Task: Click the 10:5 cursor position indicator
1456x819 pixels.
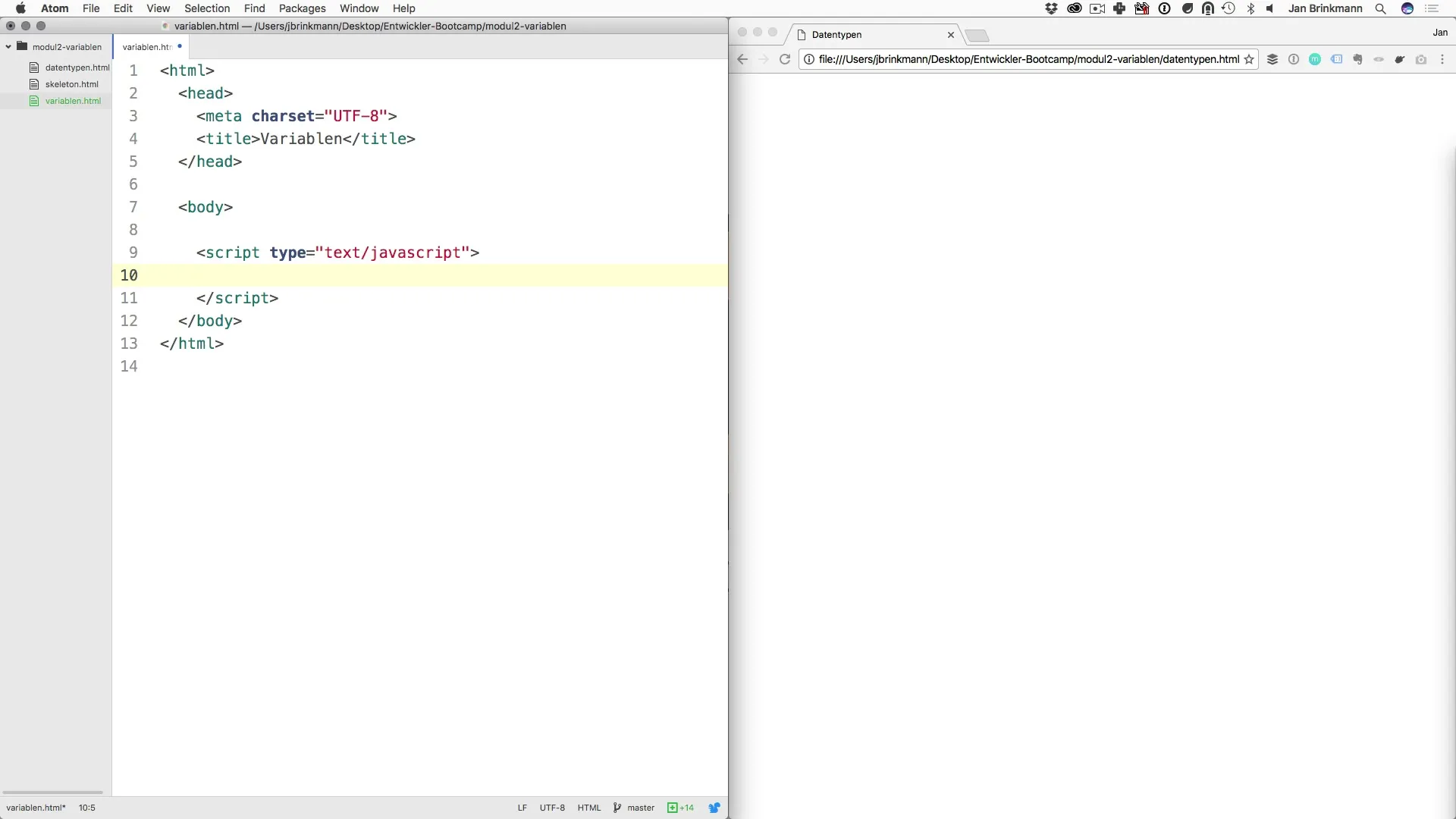Action: [x=87, y=808]
